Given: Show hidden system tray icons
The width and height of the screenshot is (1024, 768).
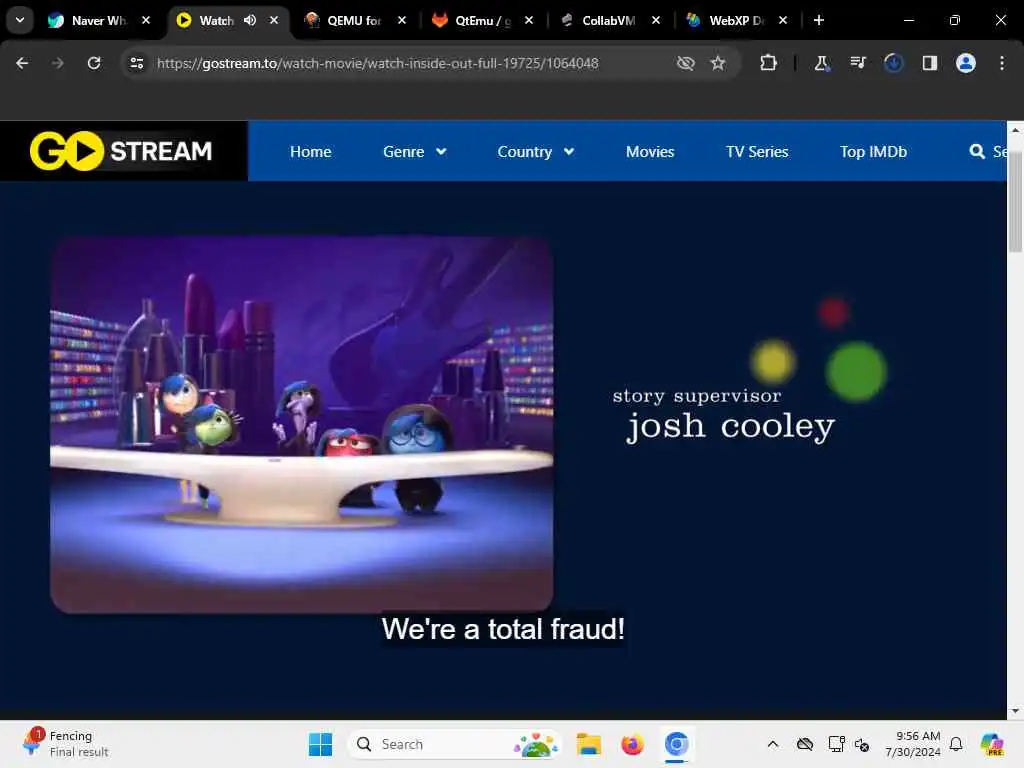Looking at the screenshot, I should tap(773, 744).
